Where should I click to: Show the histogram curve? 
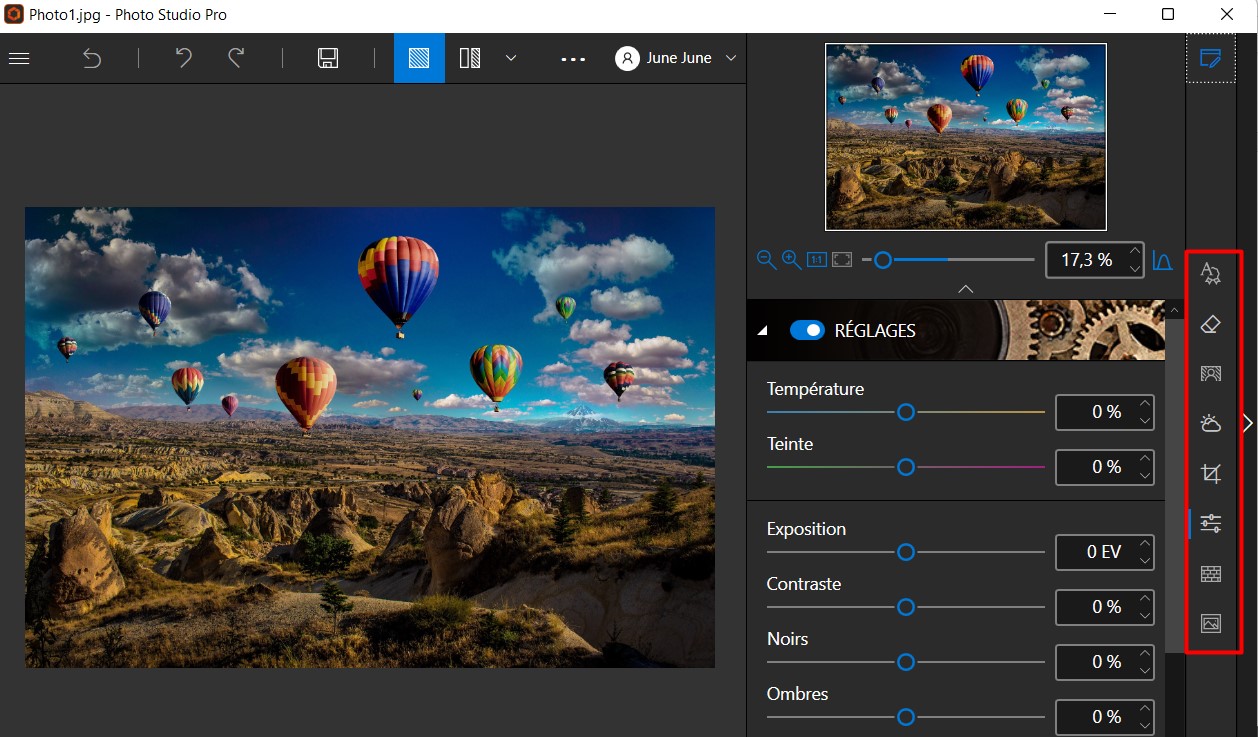(1162, 260)
